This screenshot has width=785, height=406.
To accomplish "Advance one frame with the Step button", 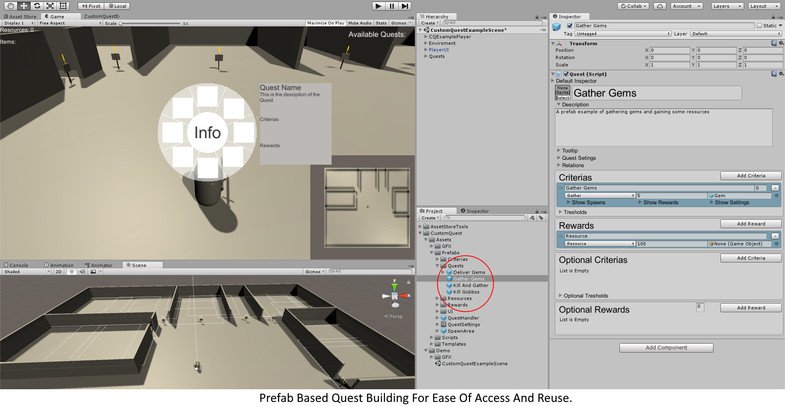I will point(405,6).
